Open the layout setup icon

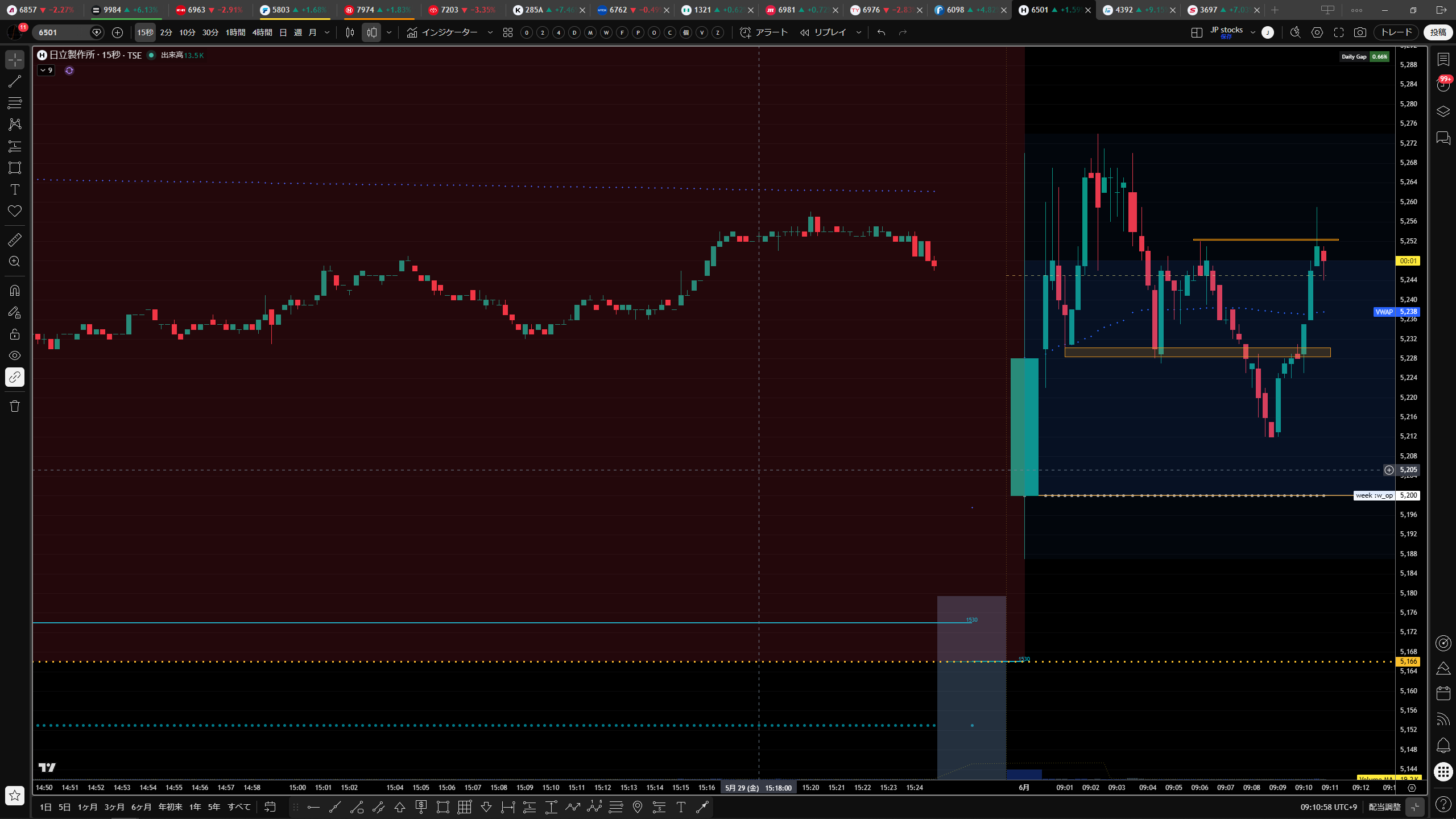point(1197,32)
